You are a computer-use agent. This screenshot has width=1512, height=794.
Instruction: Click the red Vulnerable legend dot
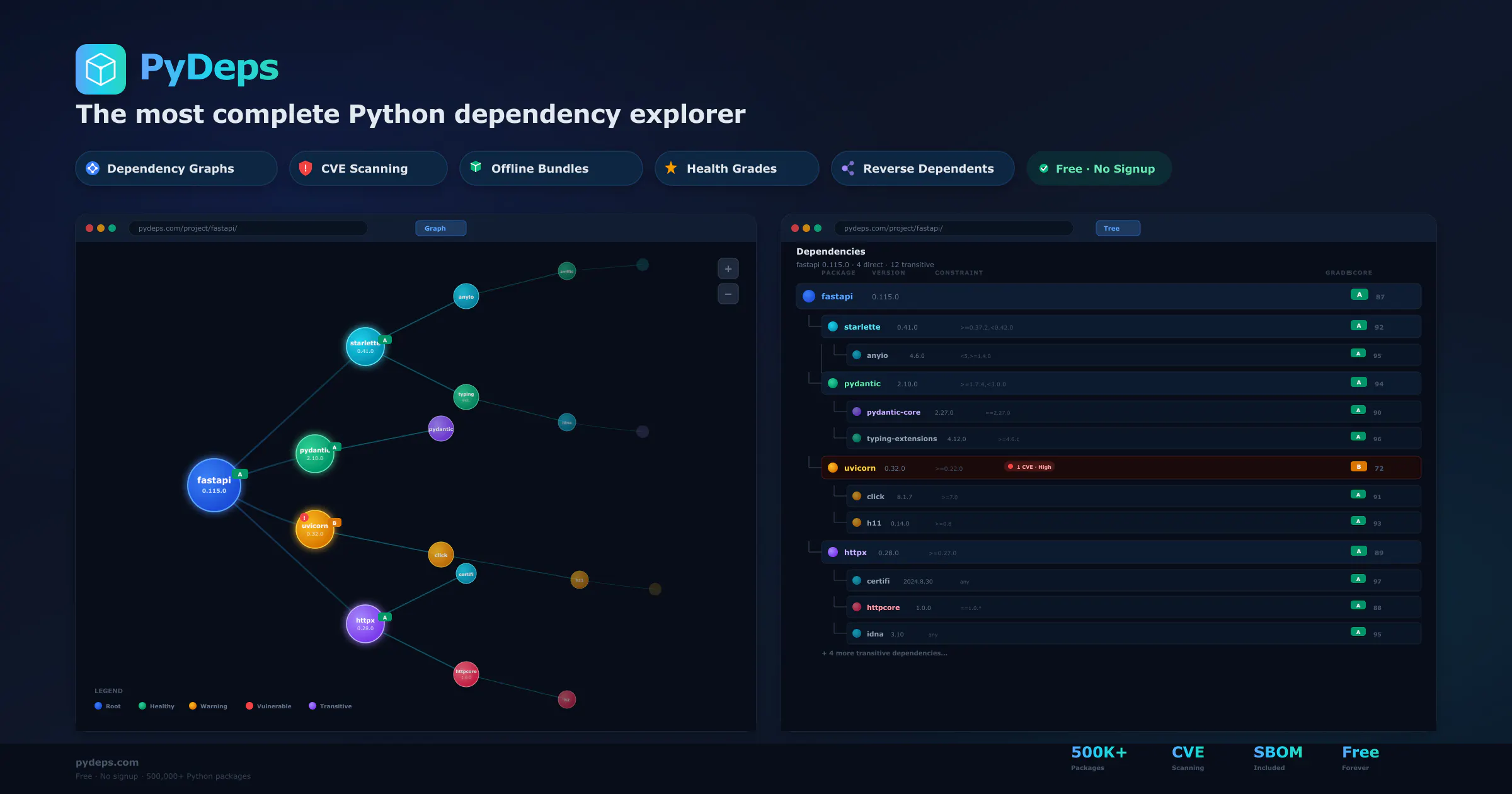[249, 706]
